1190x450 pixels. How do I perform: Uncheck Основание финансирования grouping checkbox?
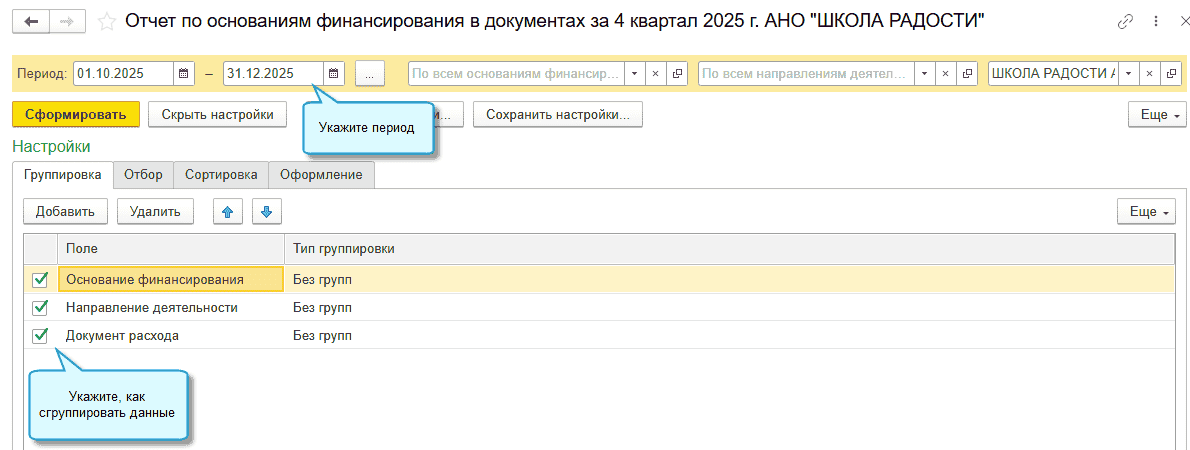[41, 280]
